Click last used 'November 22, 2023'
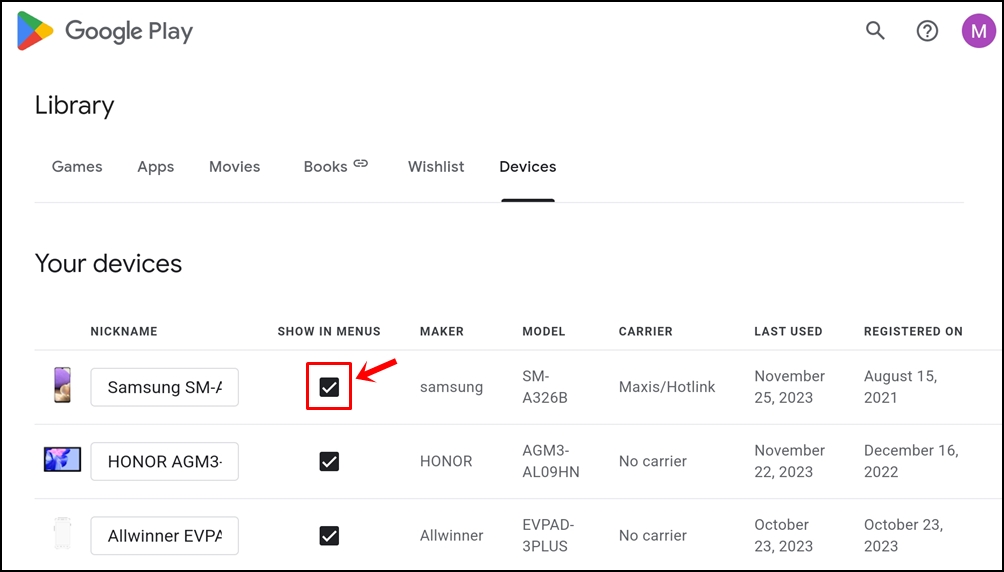This screenshot has width=1004, height=572. click(x=789, y=461)
